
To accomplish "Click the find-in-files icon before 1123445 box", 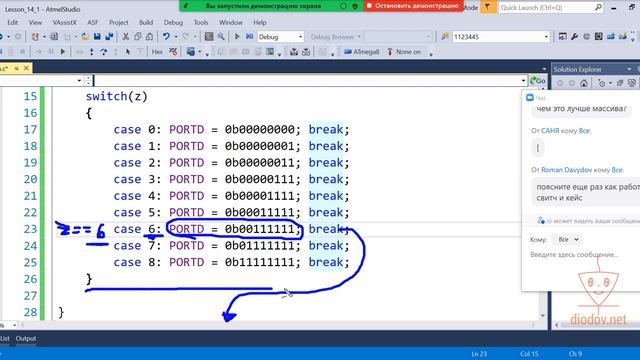I will [445, 37].
